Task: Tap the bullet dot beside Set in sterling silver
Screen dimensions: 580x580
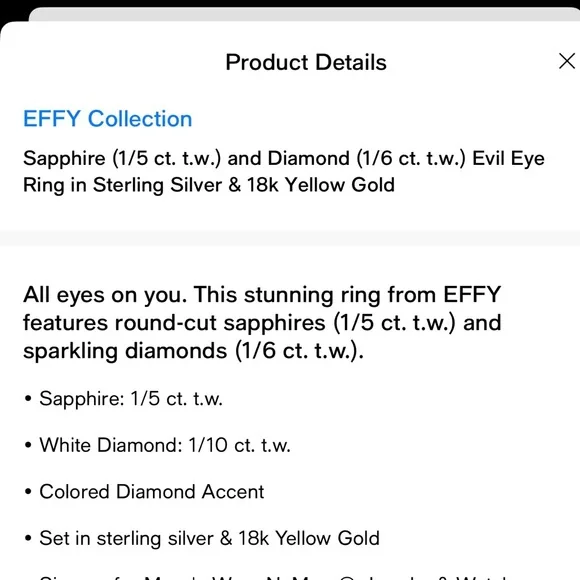Action: [28, 539]
